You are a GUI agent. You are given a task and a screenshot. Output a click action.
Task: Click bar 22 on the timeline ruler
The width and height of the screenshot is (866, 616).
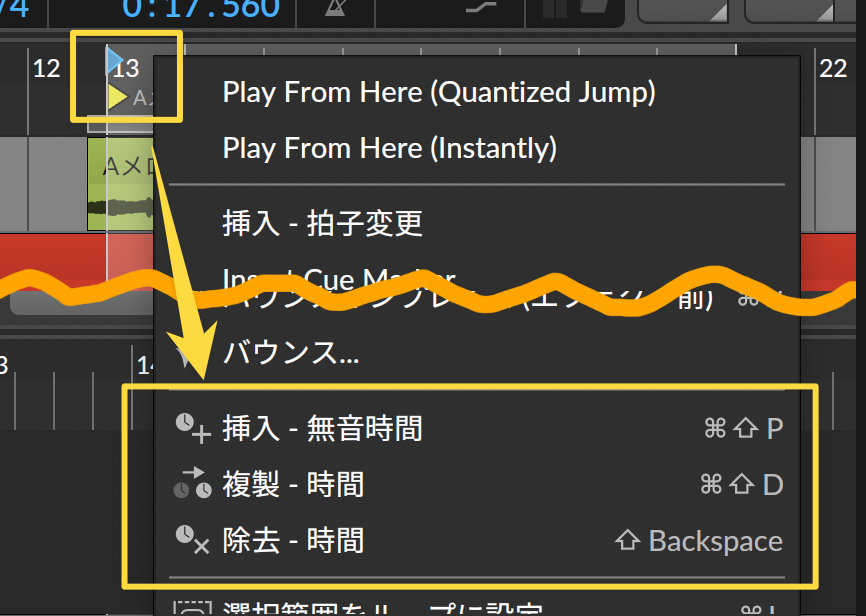coord(833,69)
